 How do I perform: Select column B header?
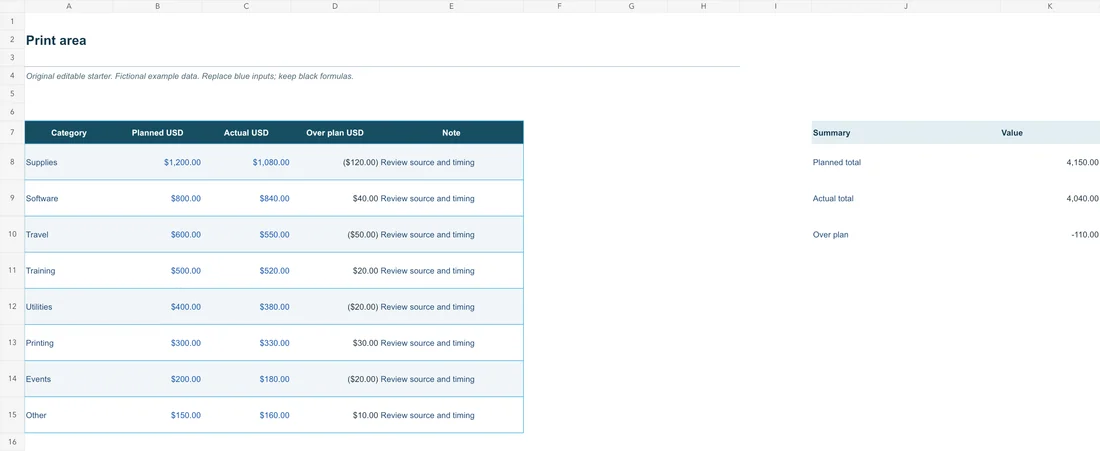tap(157, 6)
